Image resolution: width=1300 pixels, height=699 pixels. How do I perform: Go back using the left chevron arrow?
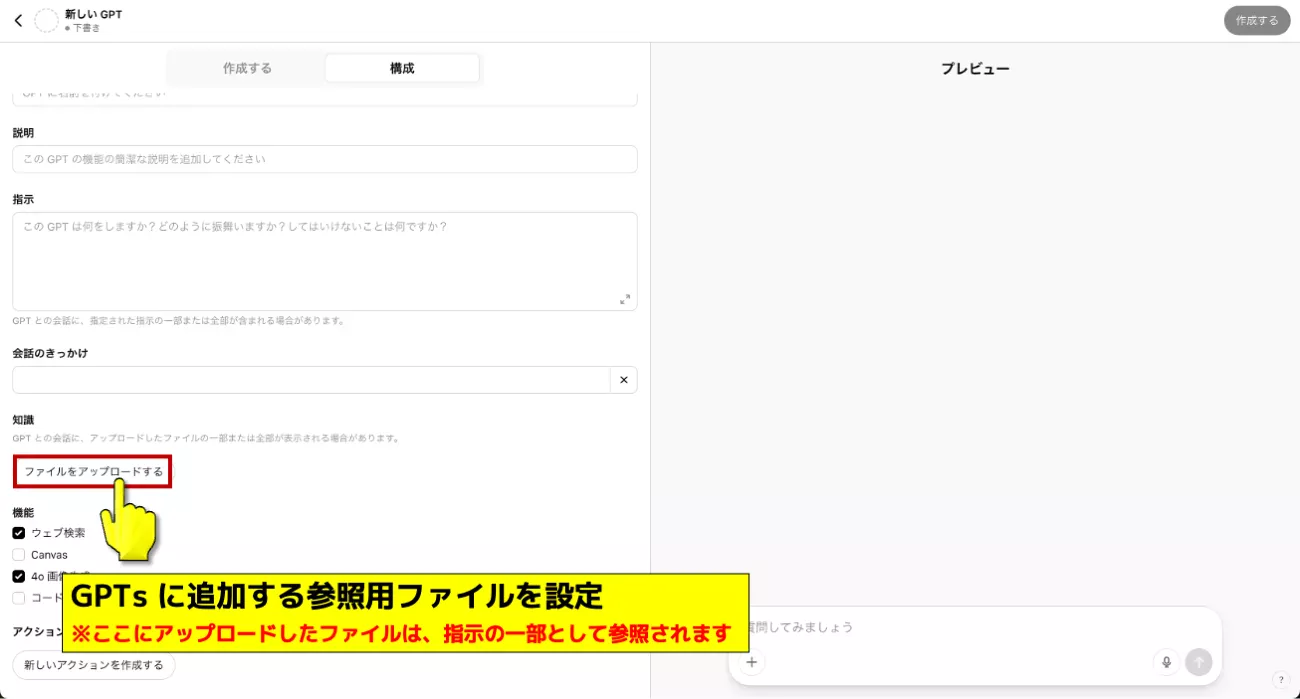pyautogui.click(x=18, y=20)
